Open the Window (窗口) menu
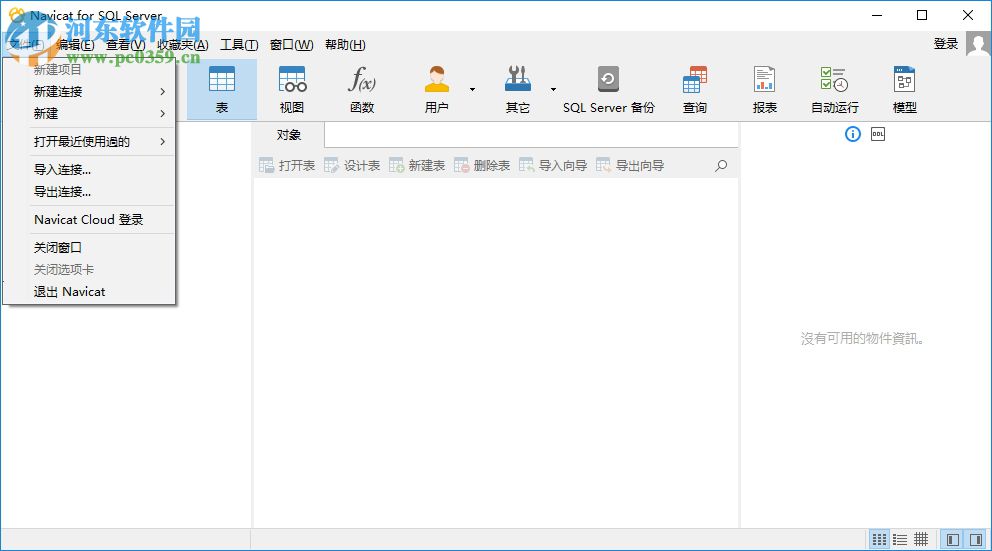Image resolution: width=992 pixels, height=551 pixels. click(x=291, y=45)
